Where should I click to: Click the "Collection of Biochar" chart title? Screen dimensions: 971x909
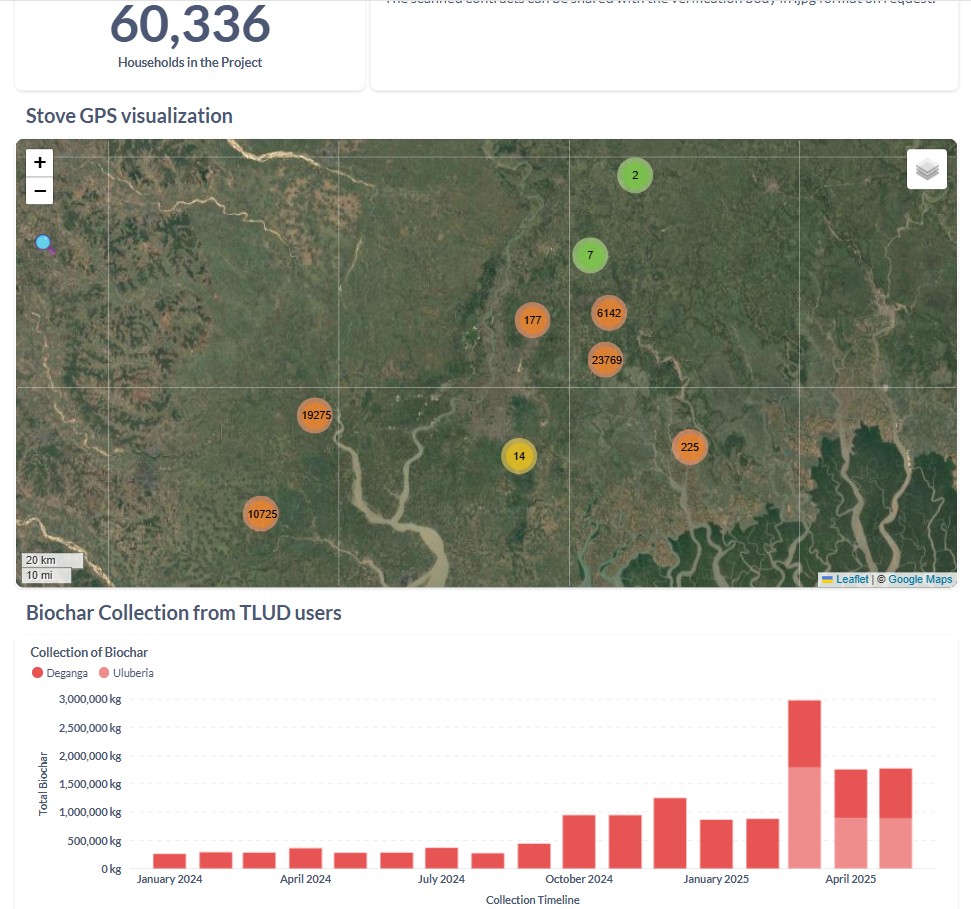[89, 652]
